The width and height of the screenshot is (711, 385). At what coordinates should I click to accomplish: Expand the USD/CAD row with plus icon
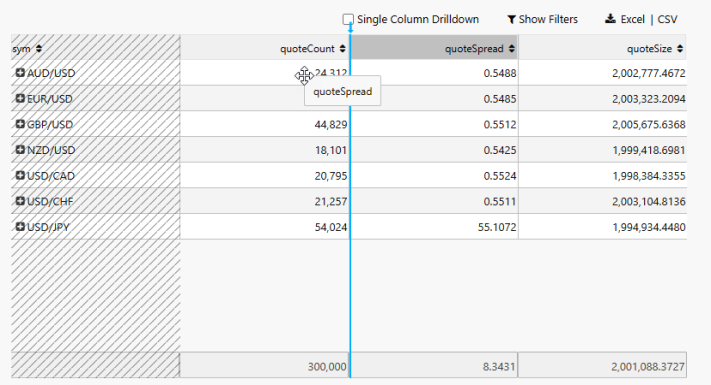(20, 175)
